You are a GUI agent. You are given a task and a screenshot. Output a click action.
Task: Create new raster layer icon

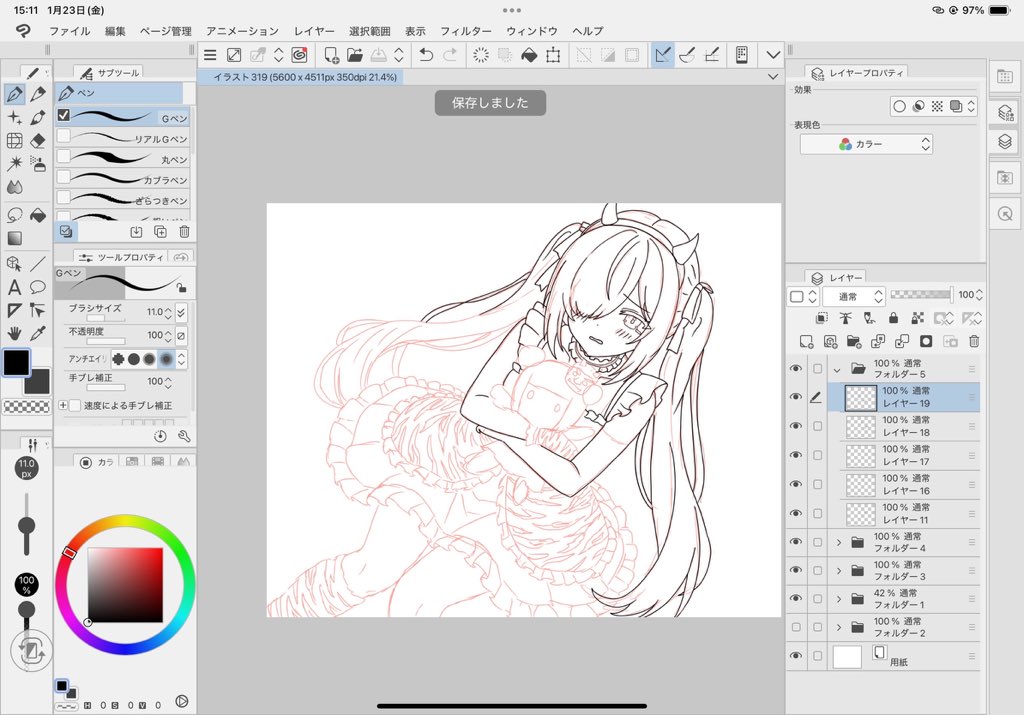pos(806,341)
